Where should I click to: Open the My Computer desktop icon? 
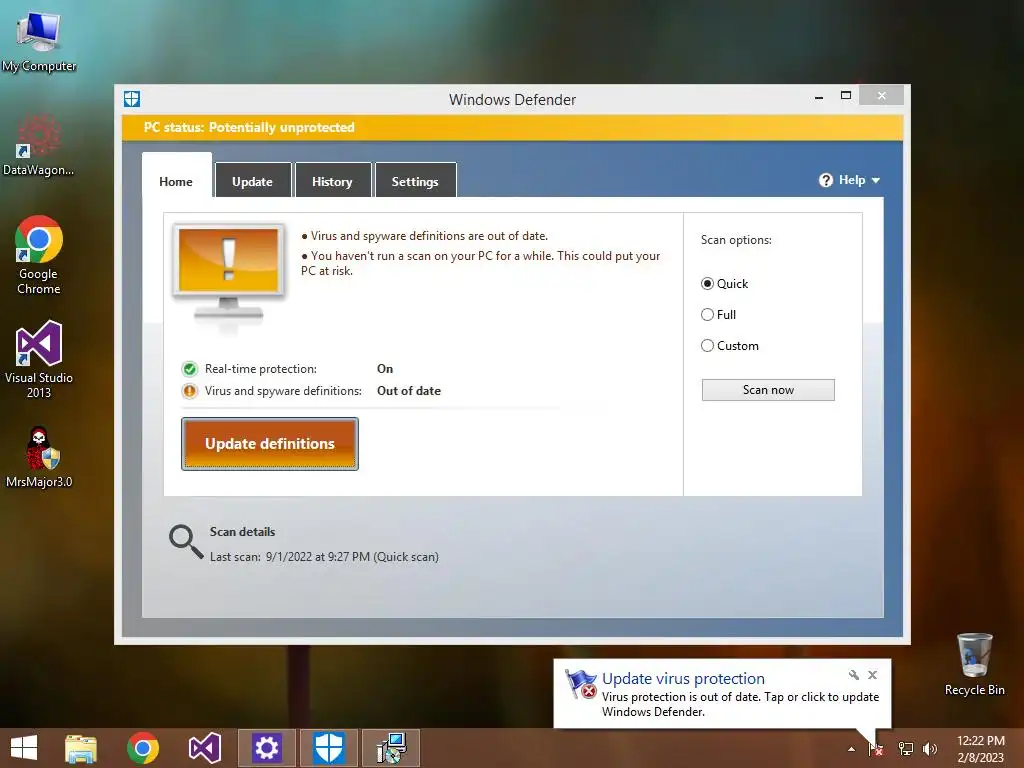[x=39, y=42]
